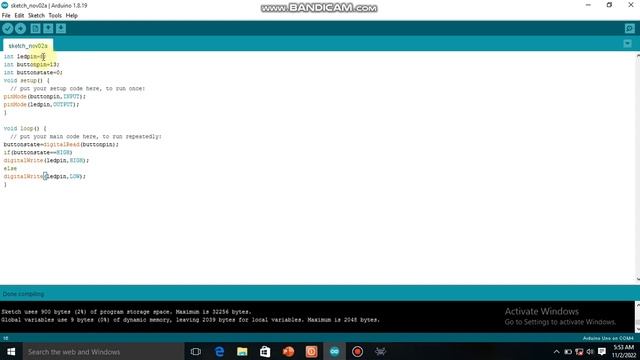
Task: Click 'Search the web and Windows' box
Action: click(103, 351)
